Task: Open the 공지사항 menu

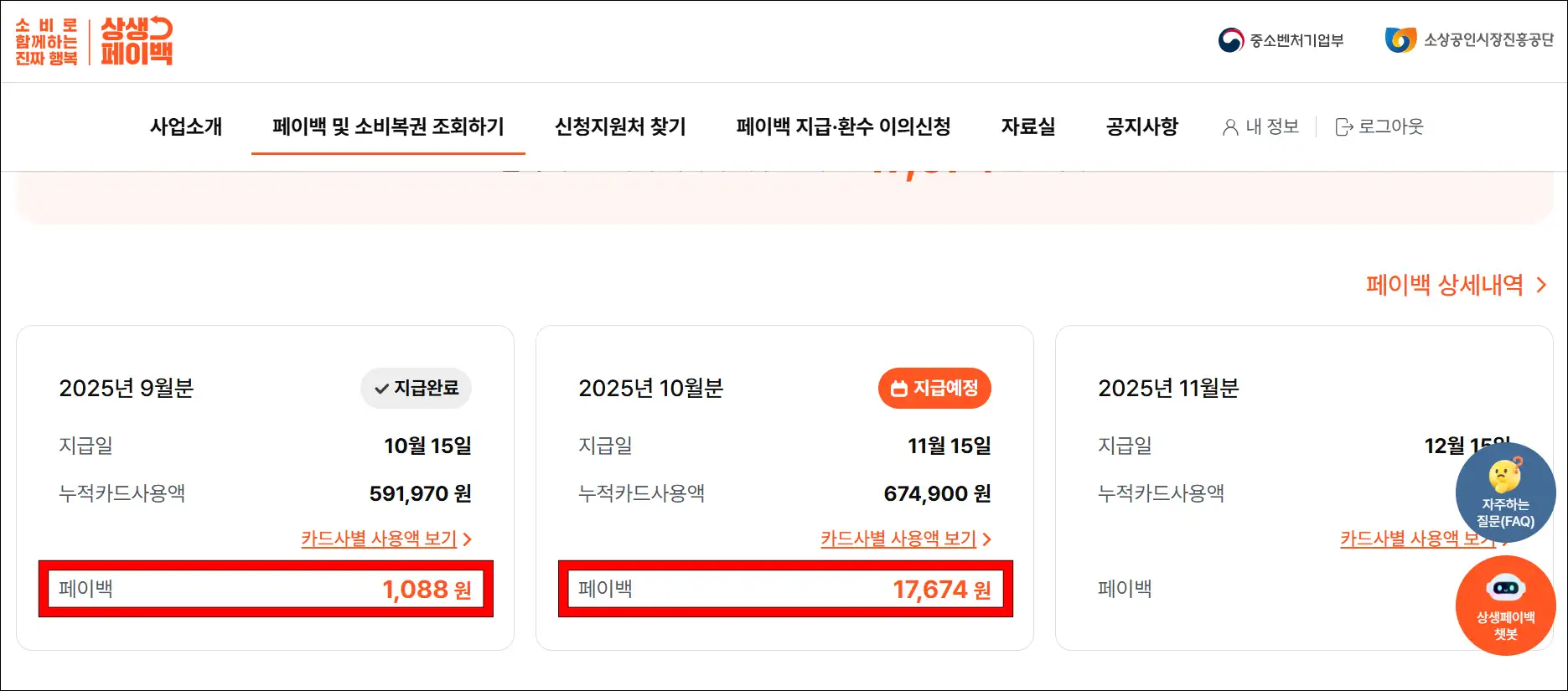Action: 1141,126
